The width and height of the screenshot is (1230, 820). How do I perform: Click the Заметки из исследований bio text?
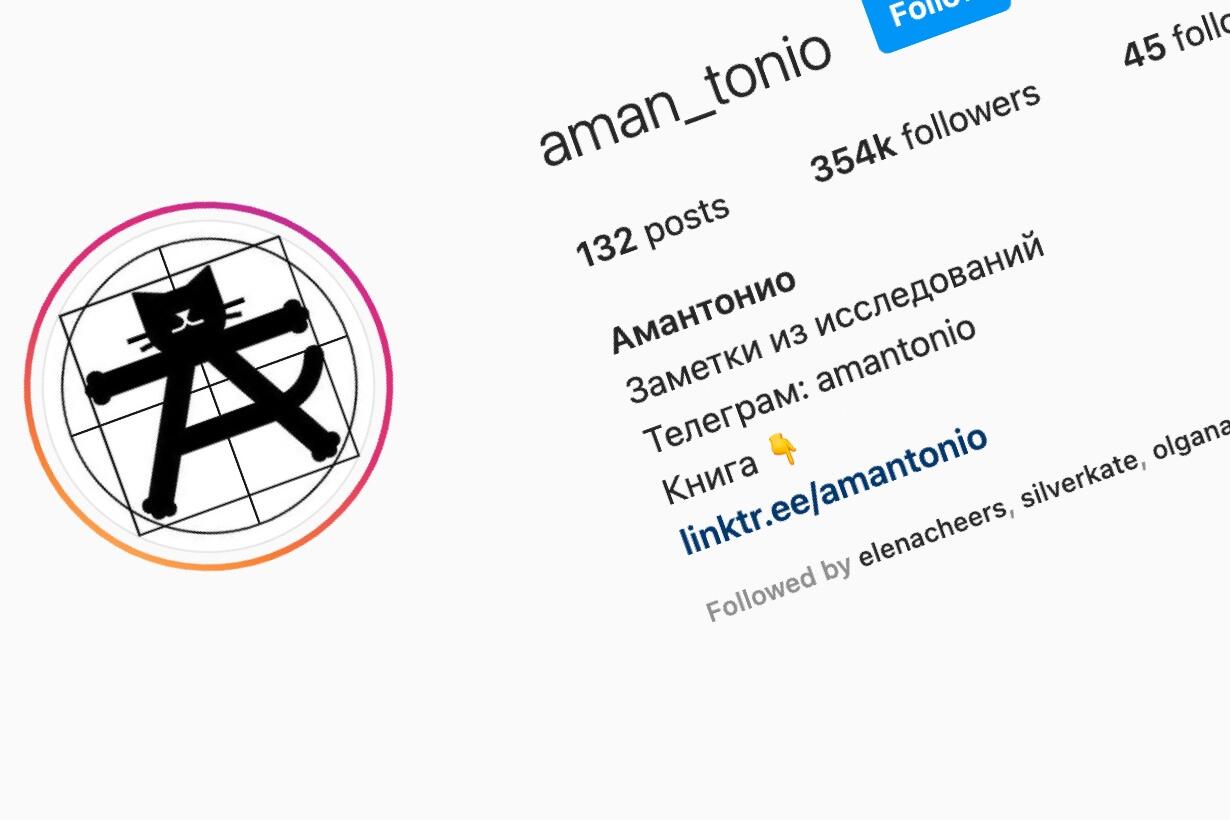[x=835, y=318]
